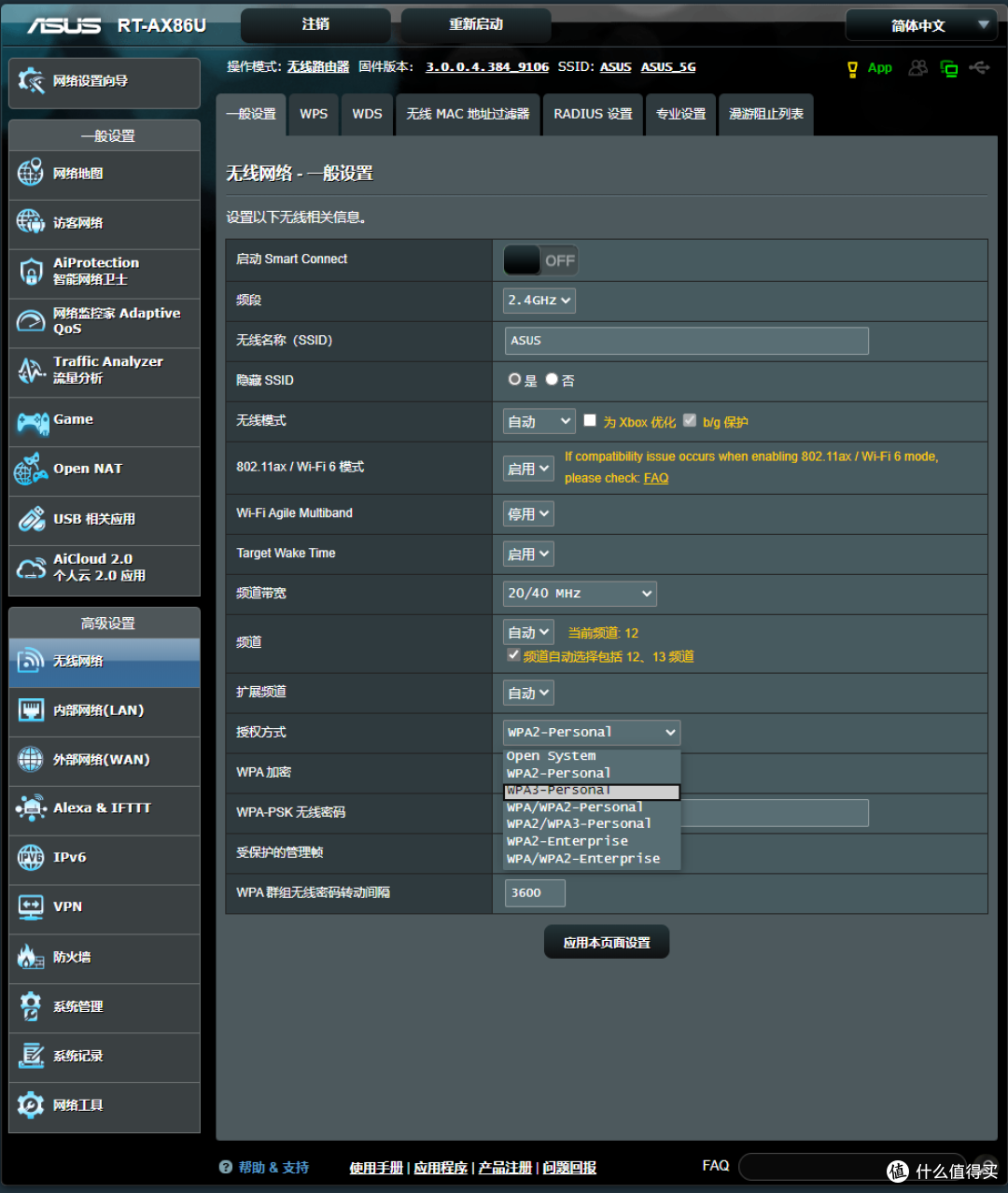The width and height of the screenshot is (1008, 1193).
Task: Choose WPA3-Personal in 授权方式 list
Action: click(592, 792)
